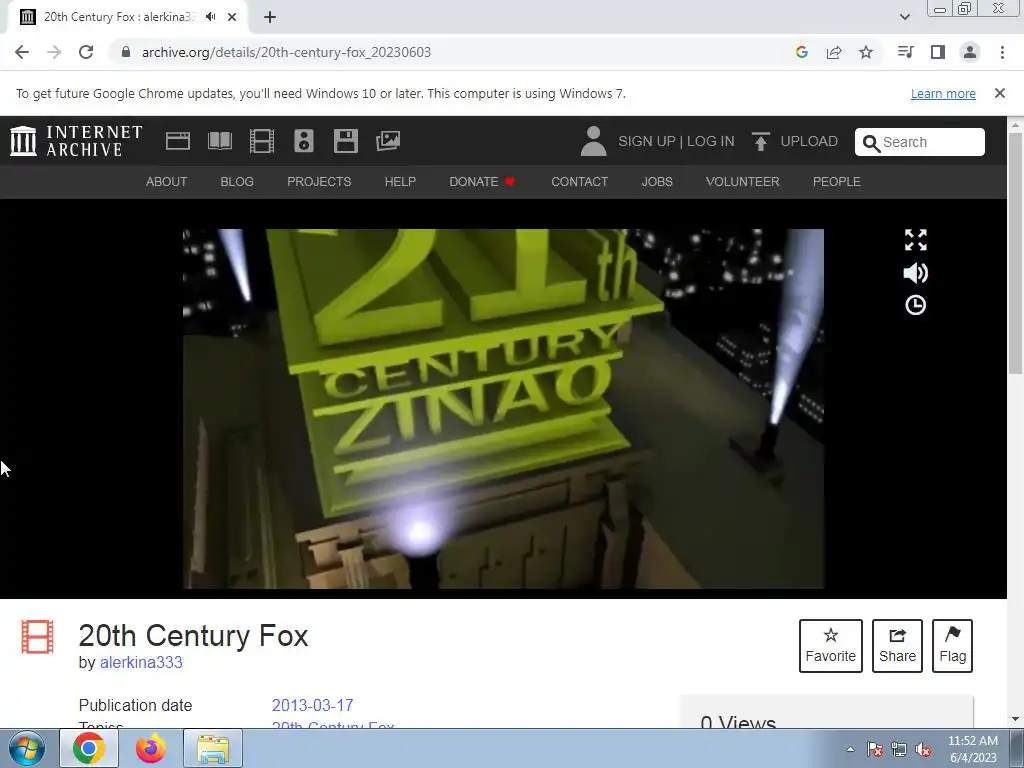Open the Web (Wayback) section icon
This screenshot has height=768, width=1024.
[178, 141]
